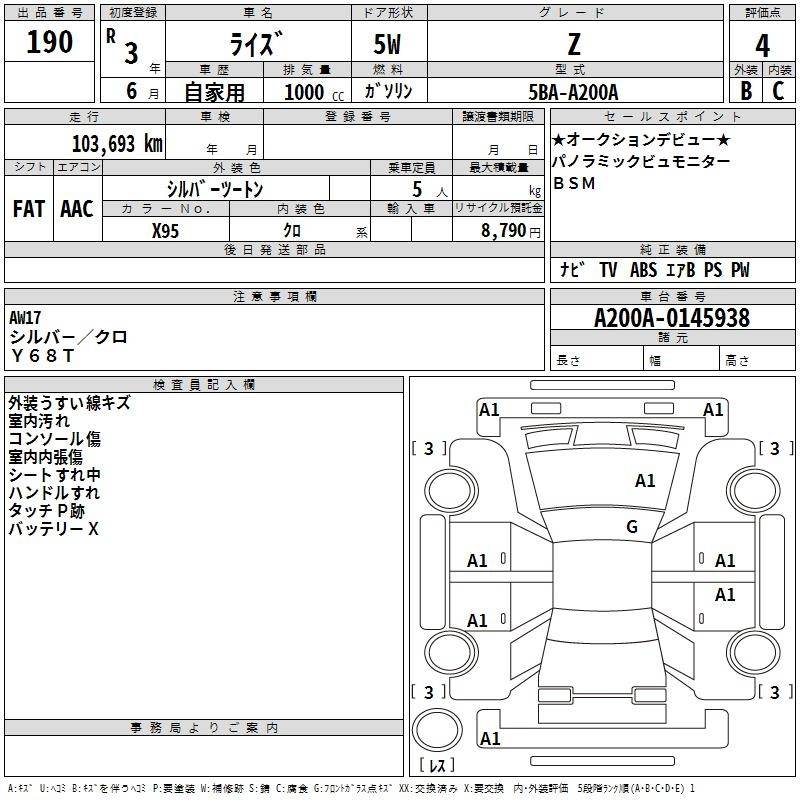Image resolution: width=800 pixels, height=800 pixels.
Task: Click the model code 5BA-A200A
Action: pyautogui.click(x=573, y=91)
